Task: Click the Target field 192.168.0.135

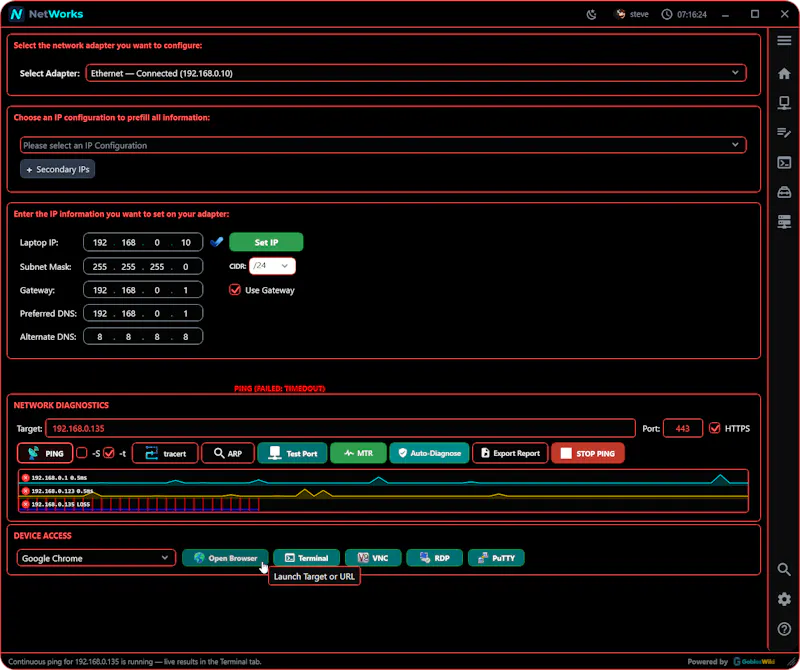Action: coord(340,428)
